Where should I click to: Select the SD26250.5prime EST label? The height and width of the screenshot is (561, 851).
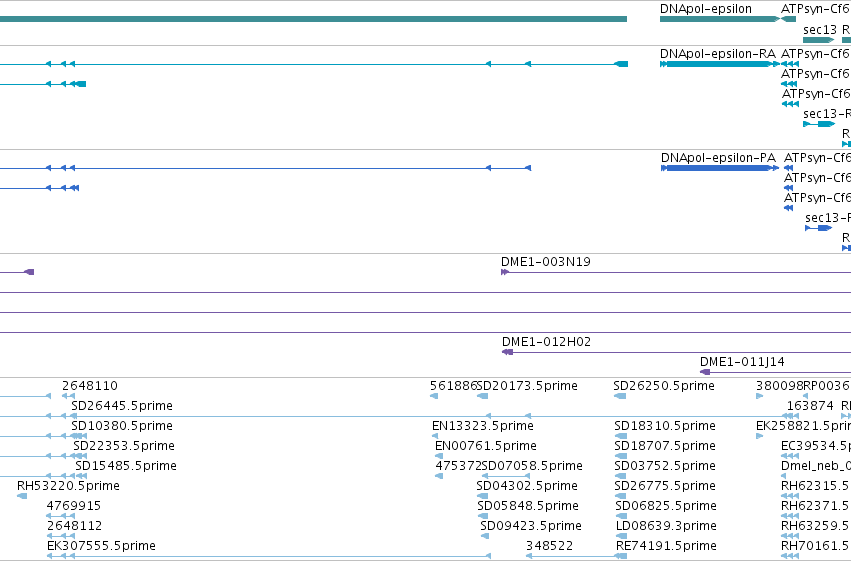[664, 386]
